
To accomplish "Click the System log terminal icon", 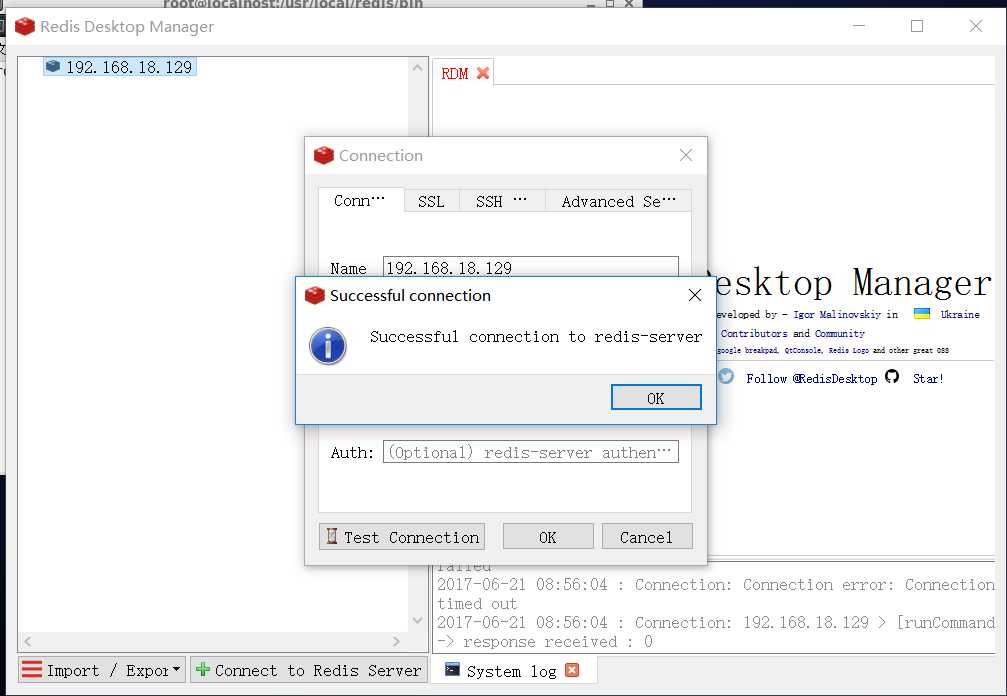I will coord(452,670).
